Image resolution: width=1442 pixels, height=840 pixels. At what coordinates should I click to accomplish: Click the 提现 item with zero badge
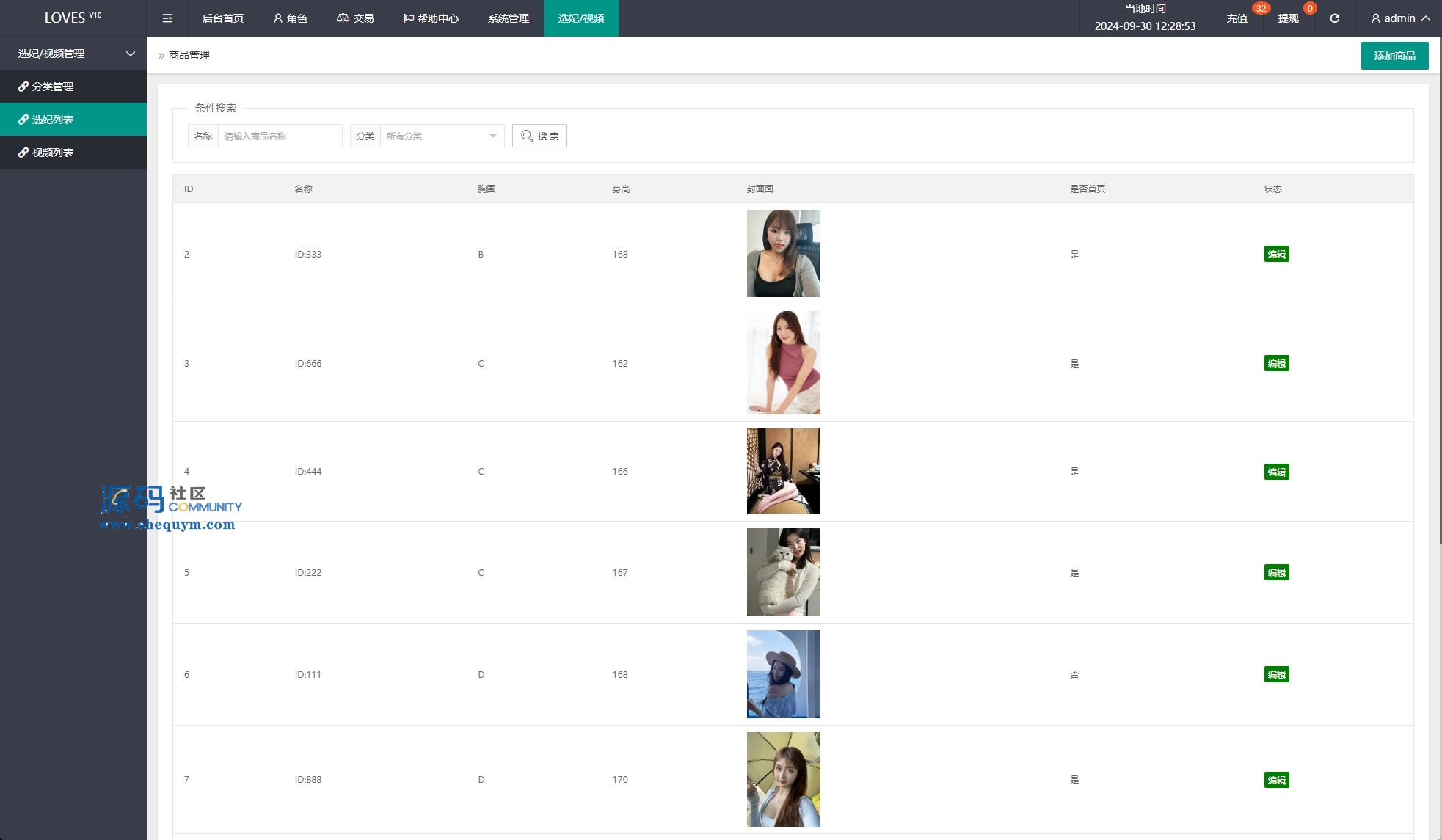point(1288,18)
